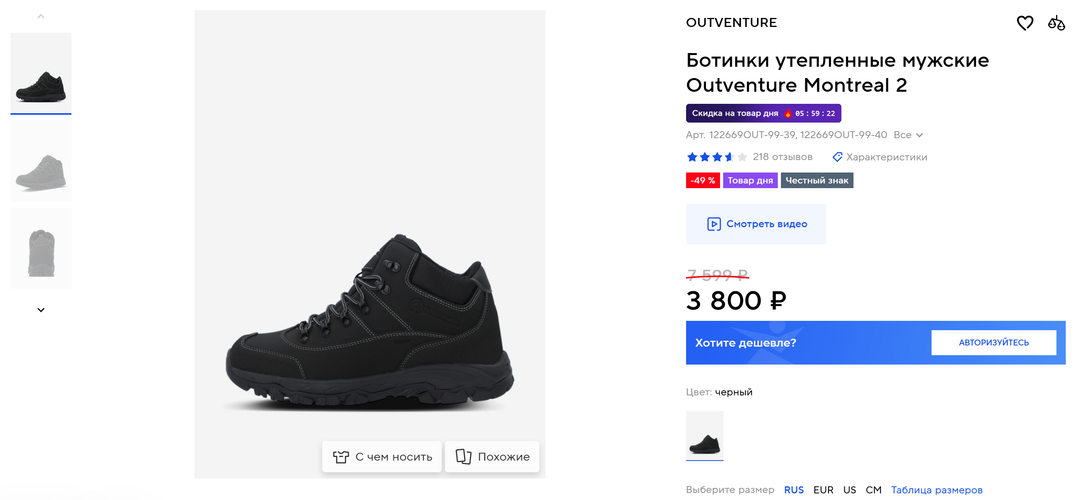This screenshot has width=1090, height=500.
Task: Select CM size system
Action: pyautogui.click(x=874, y=490)
